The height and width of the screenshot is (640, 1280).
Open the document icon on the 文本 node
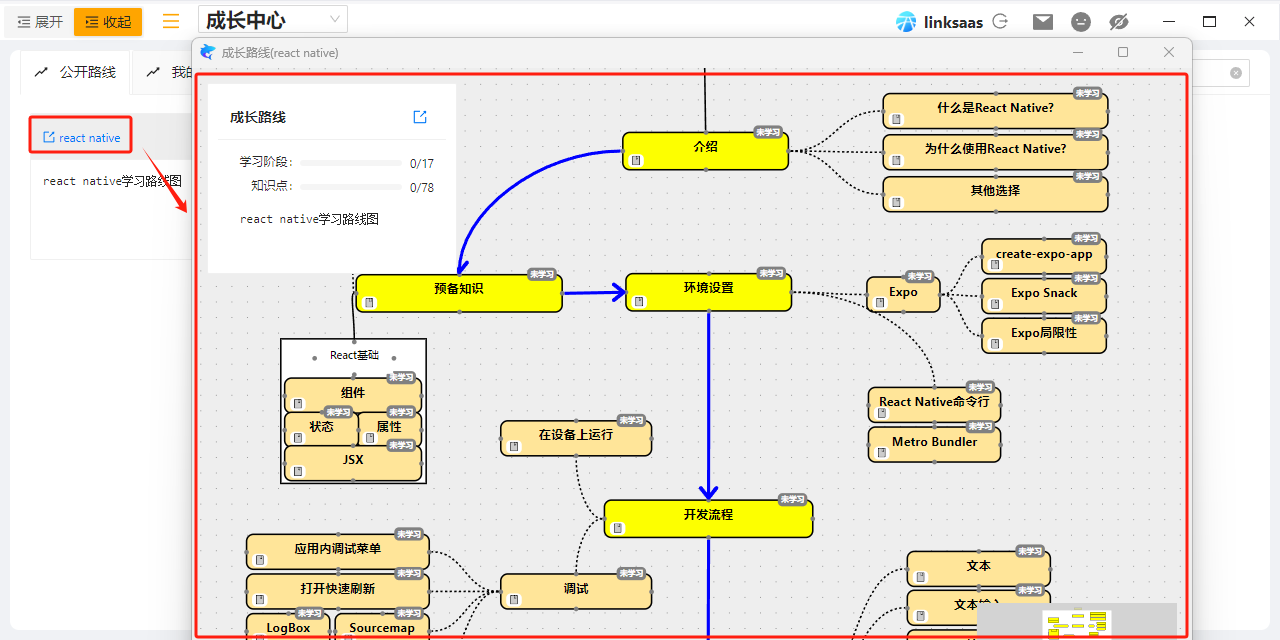[921, 577]
